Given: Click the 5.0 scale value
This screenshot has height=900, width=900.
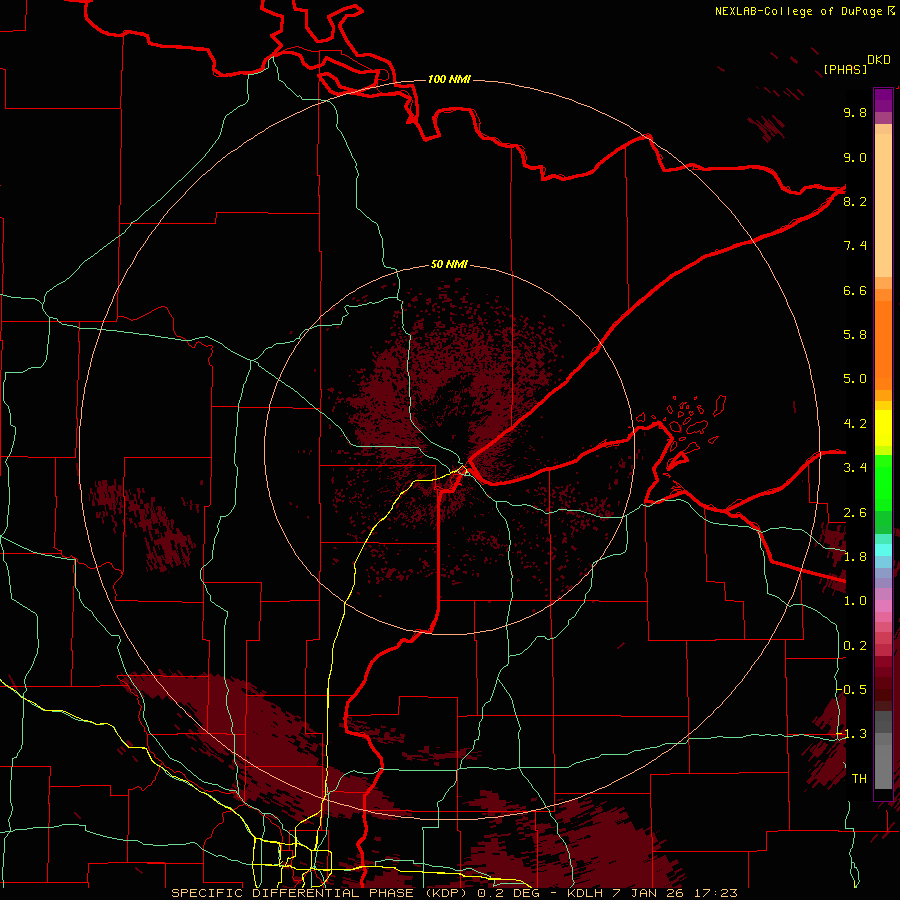Looking at the screenshot, I should click(855, 379).
